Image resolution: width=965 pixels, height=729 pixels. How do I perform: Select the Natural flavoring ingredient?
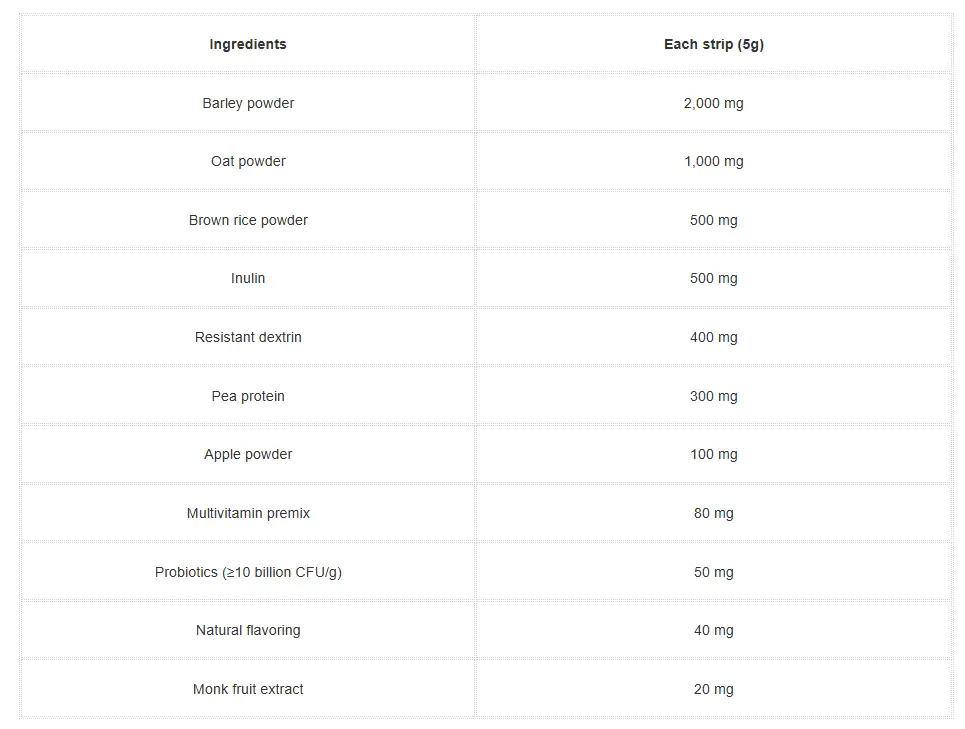tap(248, 630)
